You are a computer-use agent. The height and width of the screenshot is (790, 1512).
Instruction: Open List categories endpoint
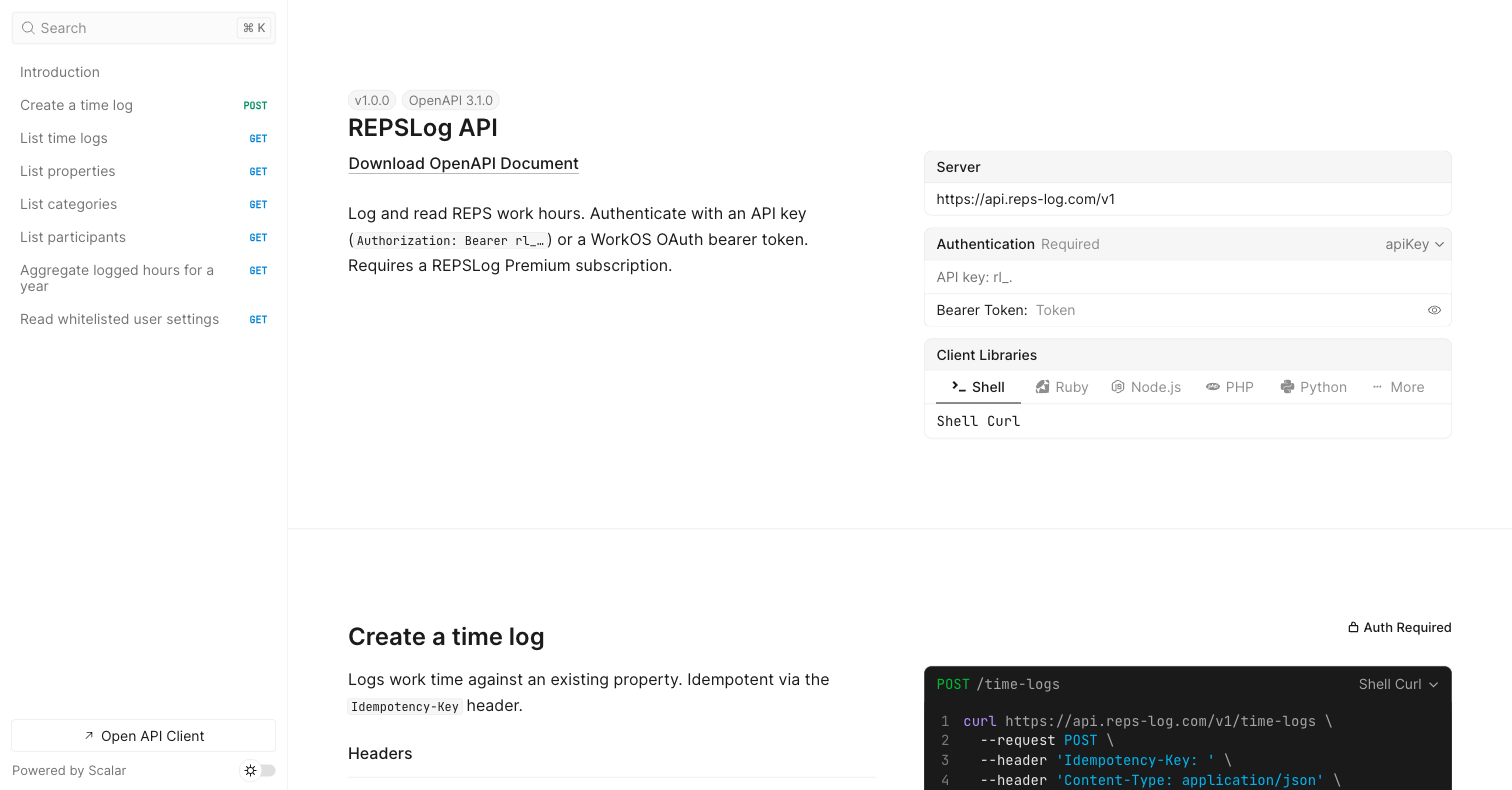tap(143, 204)
